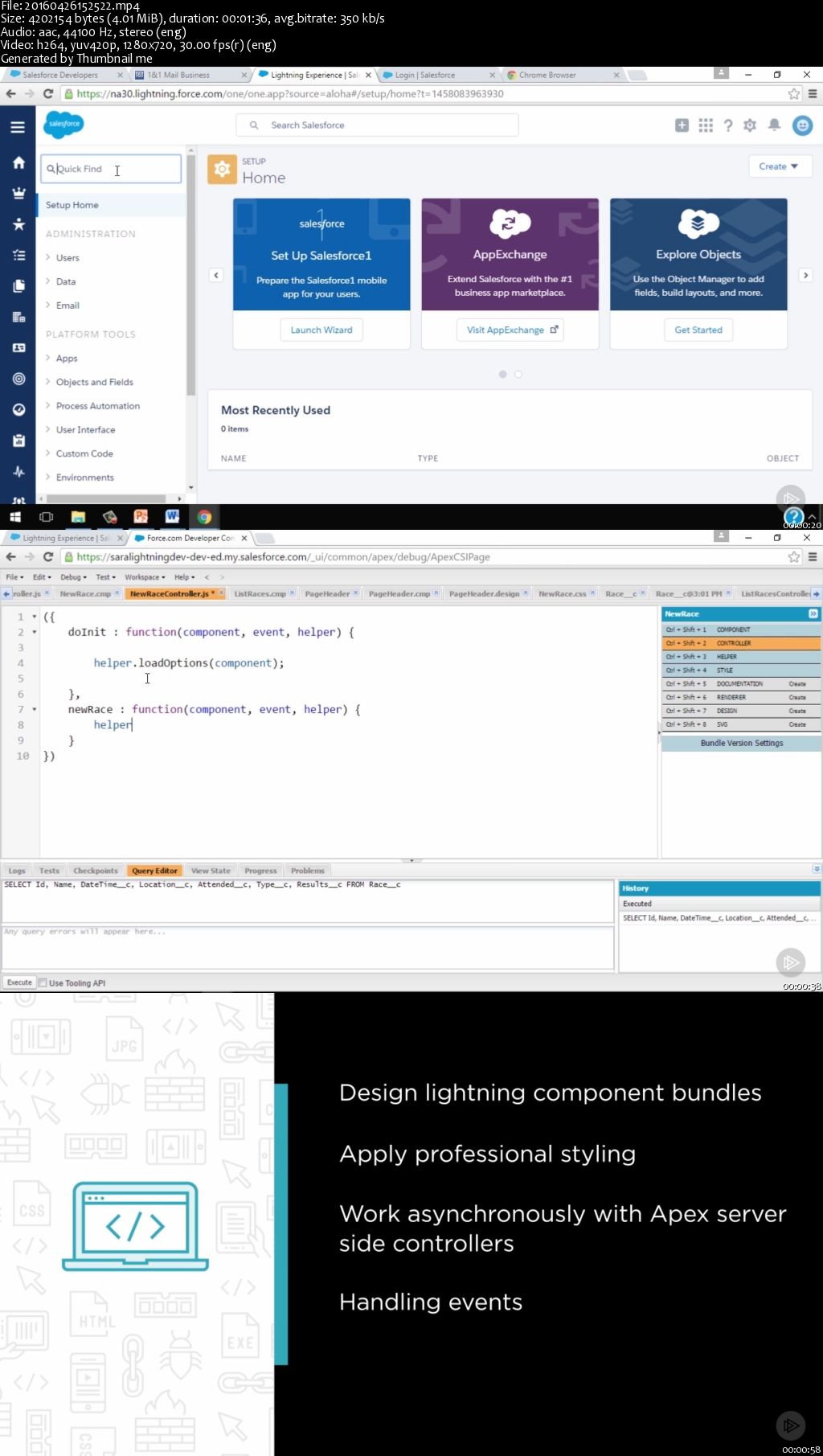Click the Quick Find input field
This screenshot has width=823, height=1456.
coord(111,169)
